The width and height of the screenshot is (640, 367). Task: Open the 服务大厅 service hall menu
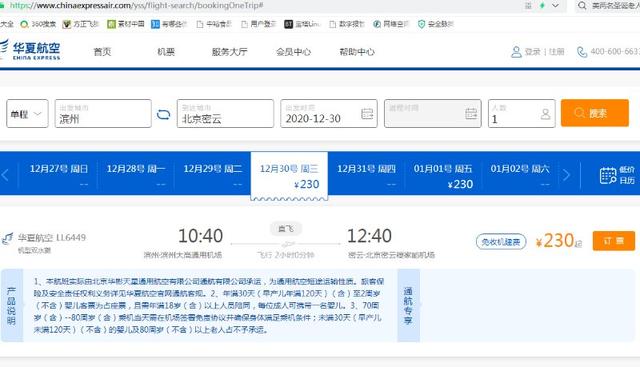[229, 52]
